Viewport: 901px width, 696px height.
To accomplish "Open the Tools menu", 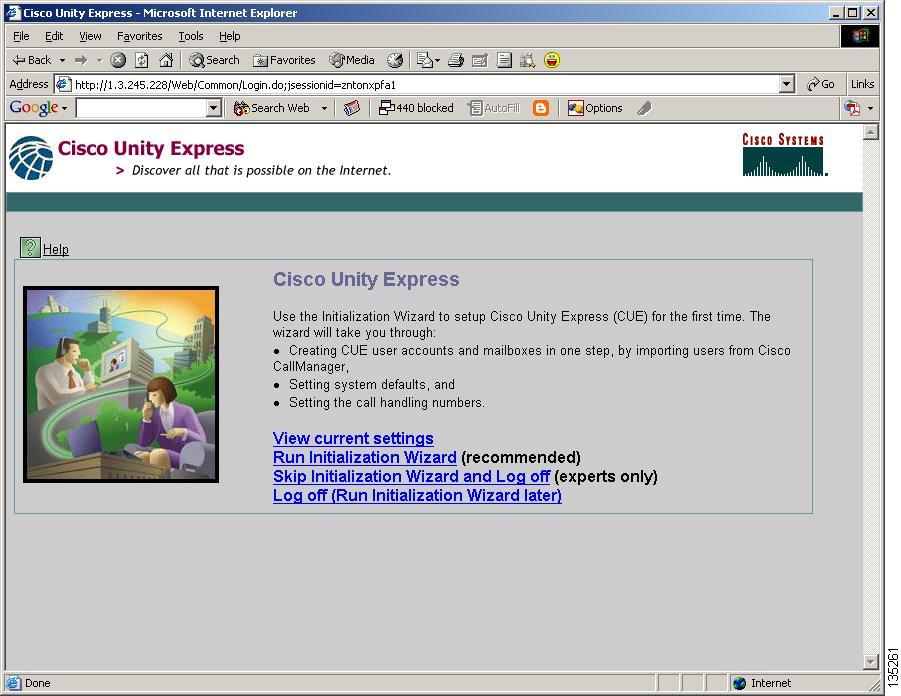I will coord(191,36).
